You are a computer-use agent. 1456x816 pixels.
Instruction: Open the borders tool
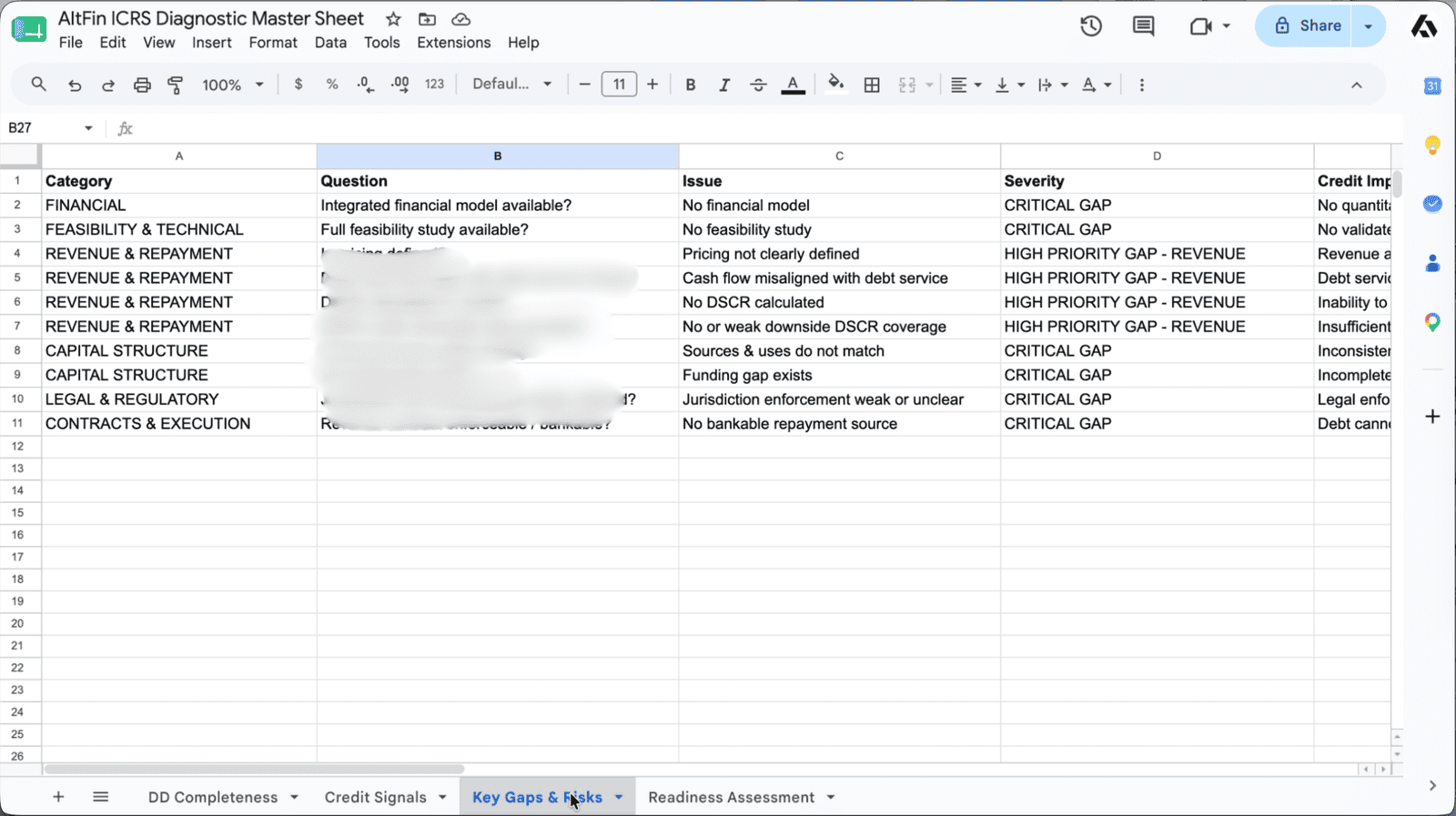pyautogui.click(x=872, y=85)
